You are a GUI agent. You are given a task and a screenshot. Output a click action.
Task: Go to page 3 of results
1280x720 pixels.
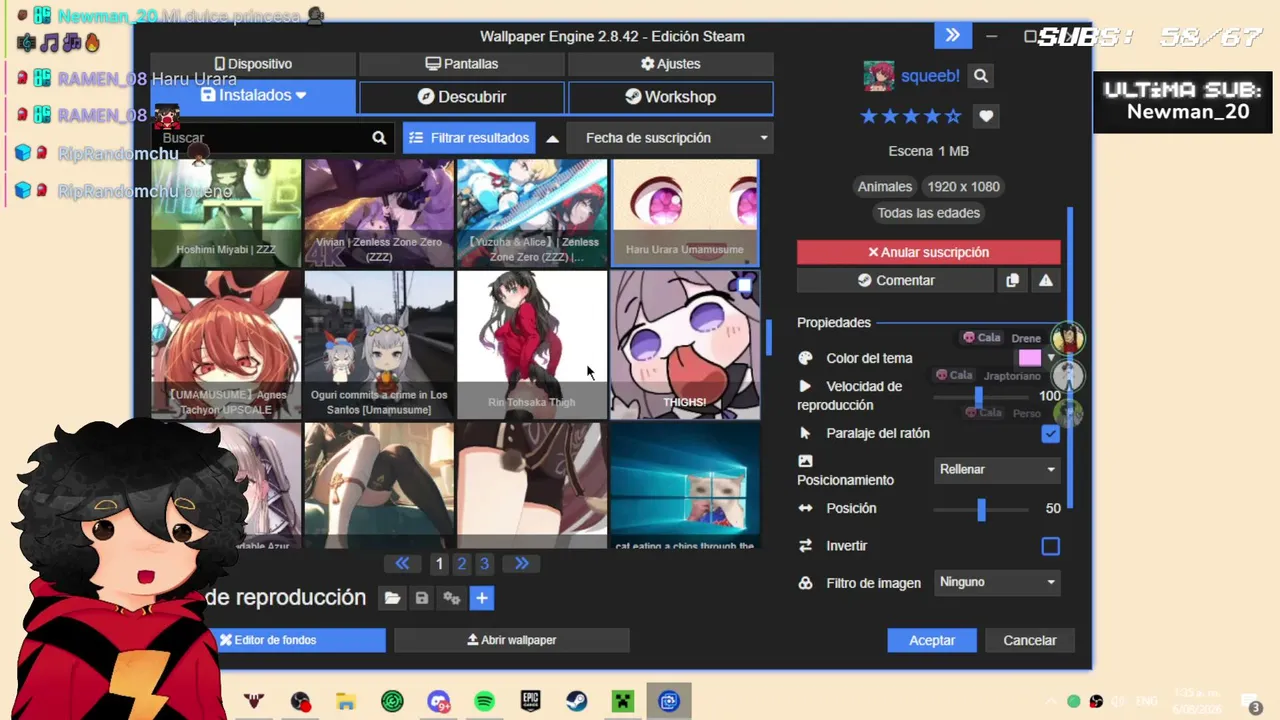point(484,564)
